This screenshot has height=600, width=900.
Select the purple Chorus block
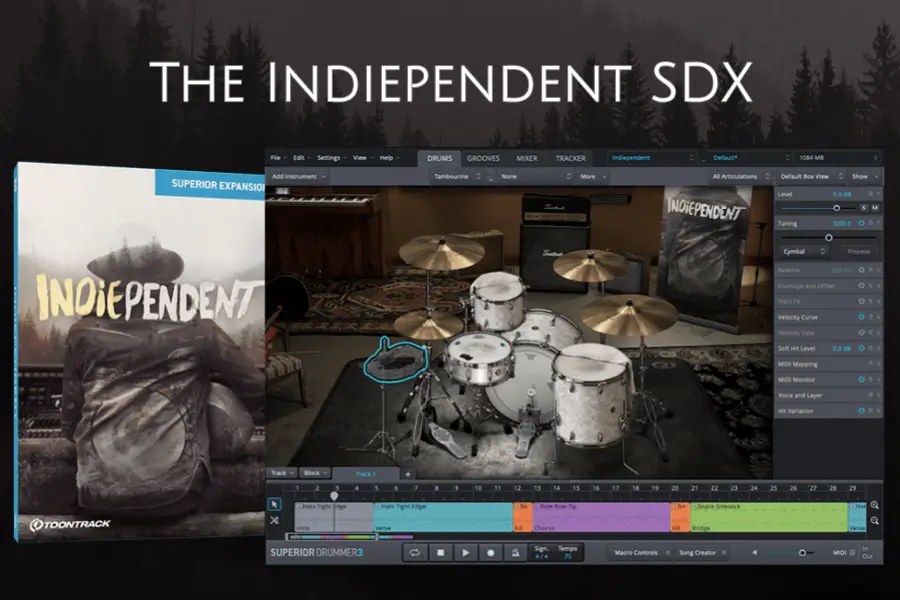click(x=601, y=517)
